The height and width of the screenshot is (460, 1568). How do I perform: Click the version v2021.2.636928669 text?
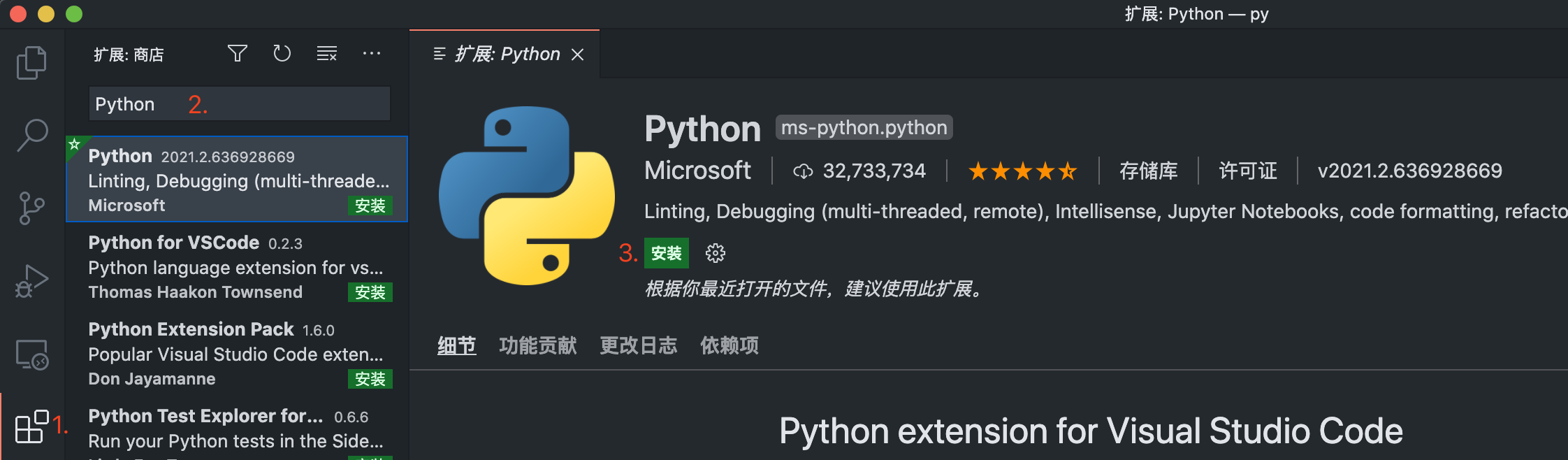1409,171
